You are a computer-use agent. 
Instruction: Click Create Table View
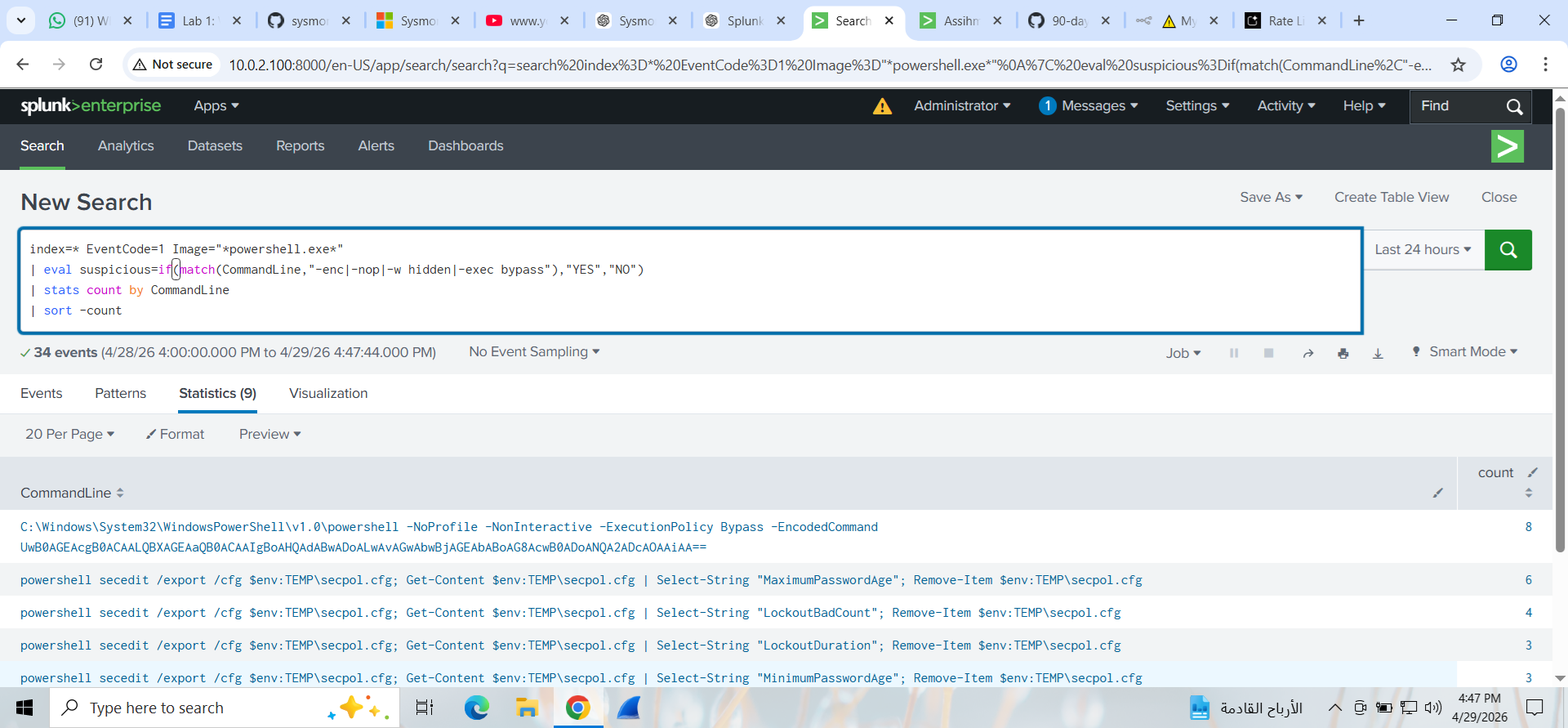click(x=1392, y=197)
